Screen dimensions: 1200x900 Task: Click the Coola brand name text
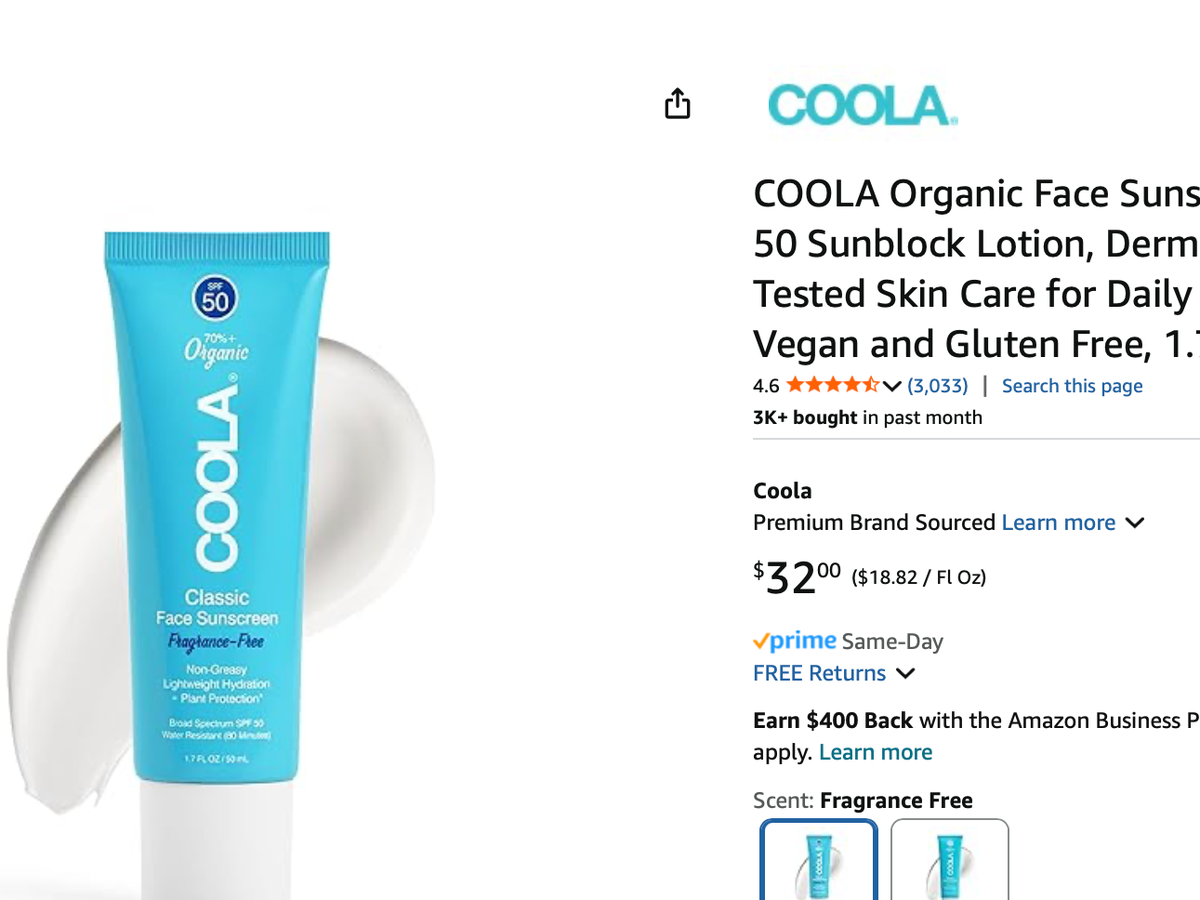coord(782,491)
